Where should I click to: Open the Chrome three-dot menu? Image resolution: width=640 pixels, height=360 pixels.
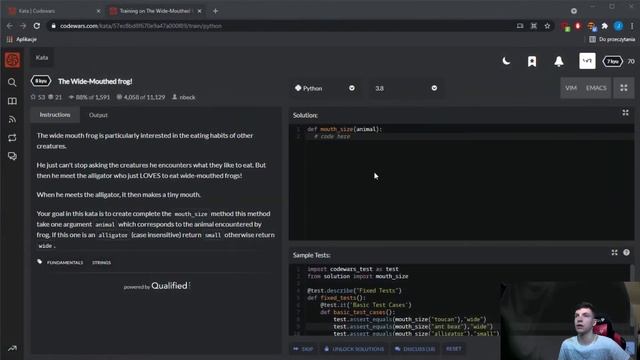tap(632, 26)
